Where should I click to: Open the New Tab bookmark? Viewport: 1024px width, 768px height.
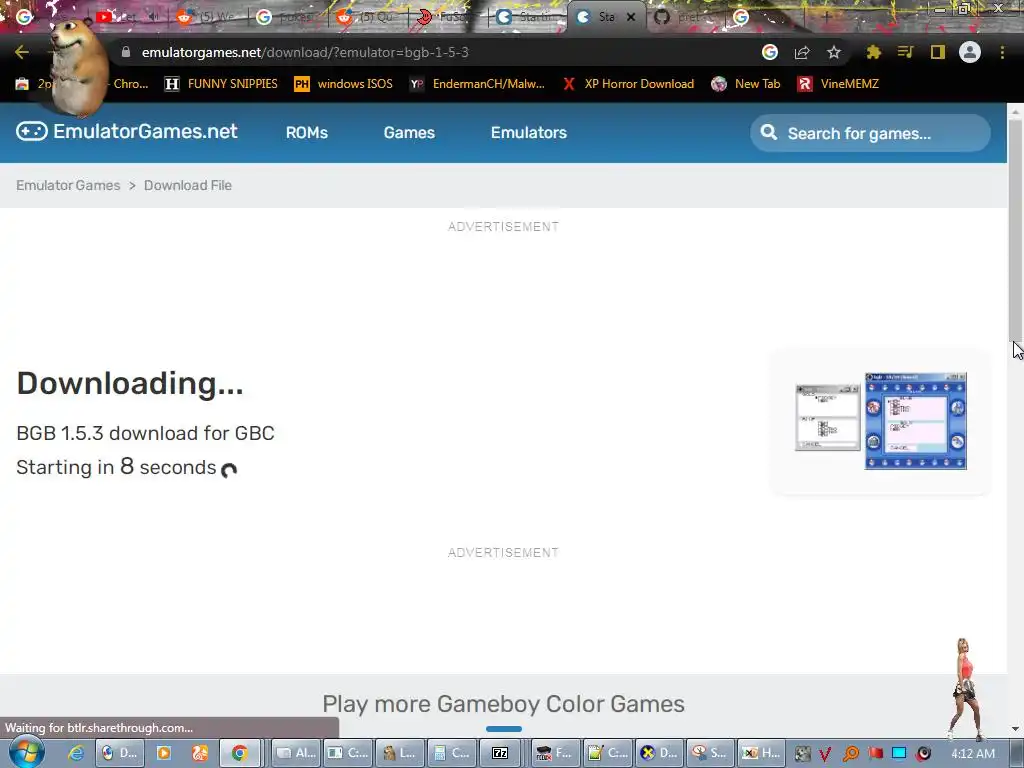[746, 84]
